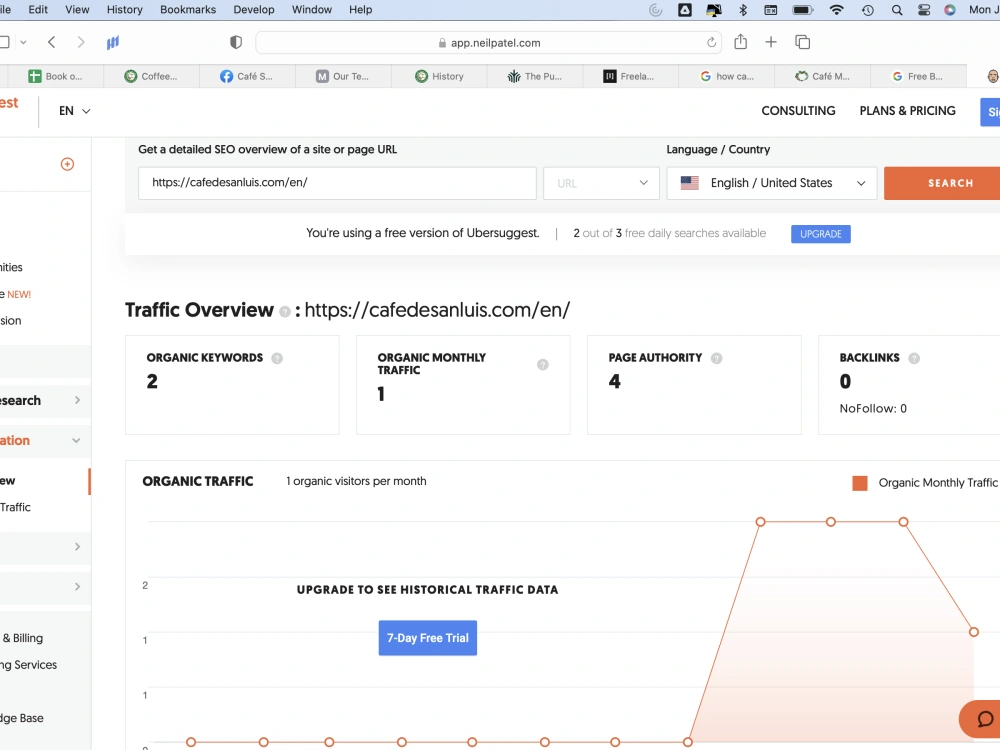Click Organic Monthly Traffic orange legend swatch

pos(860,483)
